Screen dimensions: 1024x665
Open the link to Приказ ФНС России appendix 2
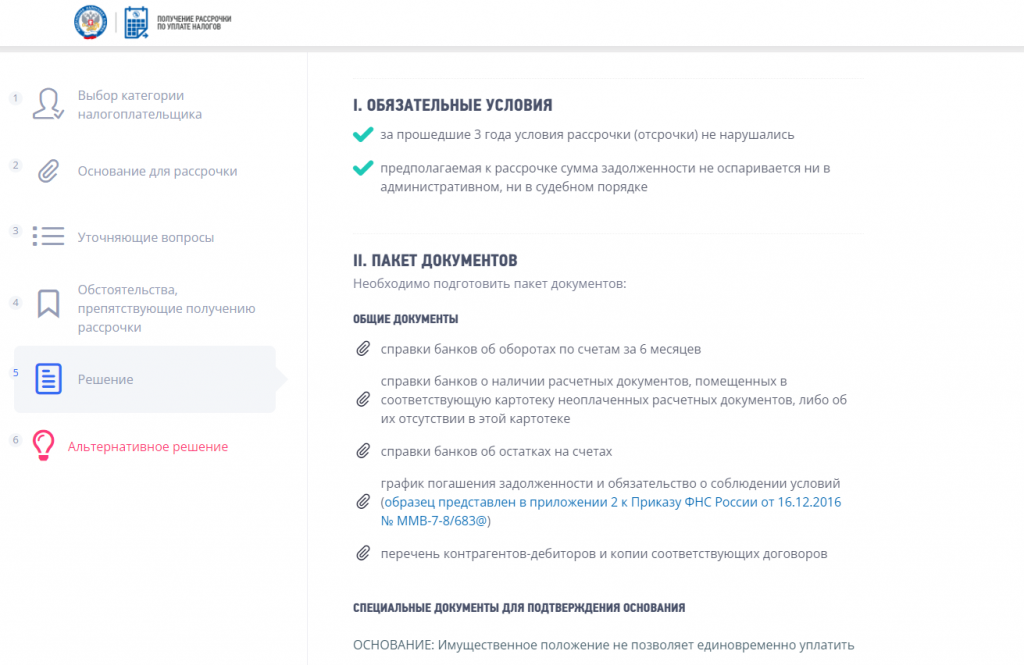tap(611, 502)
